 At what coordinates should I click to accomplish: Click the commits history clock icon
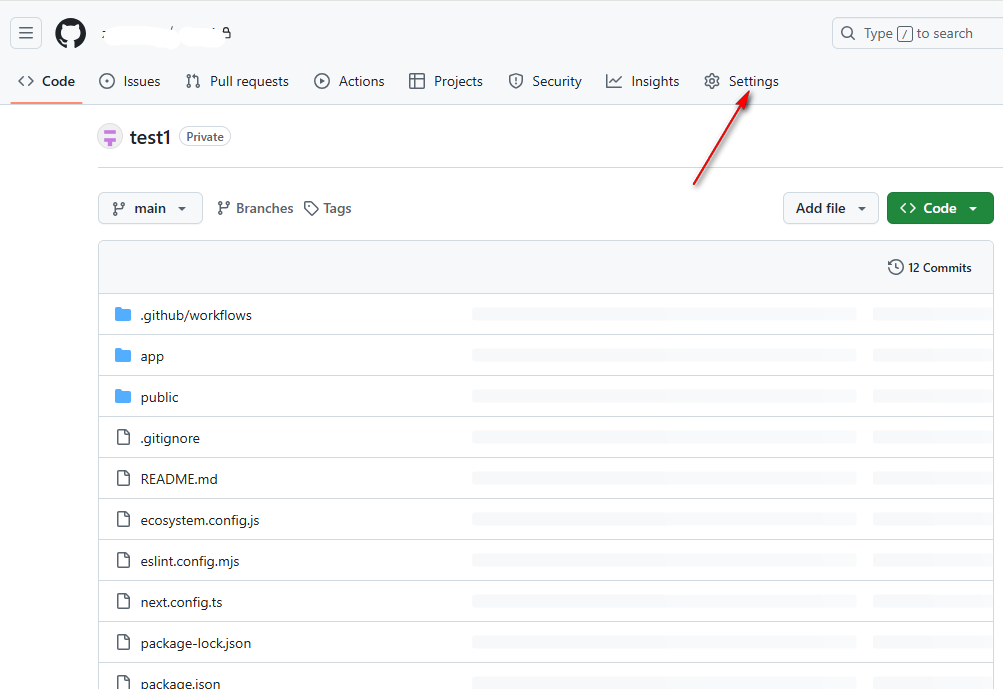(895, 267)
